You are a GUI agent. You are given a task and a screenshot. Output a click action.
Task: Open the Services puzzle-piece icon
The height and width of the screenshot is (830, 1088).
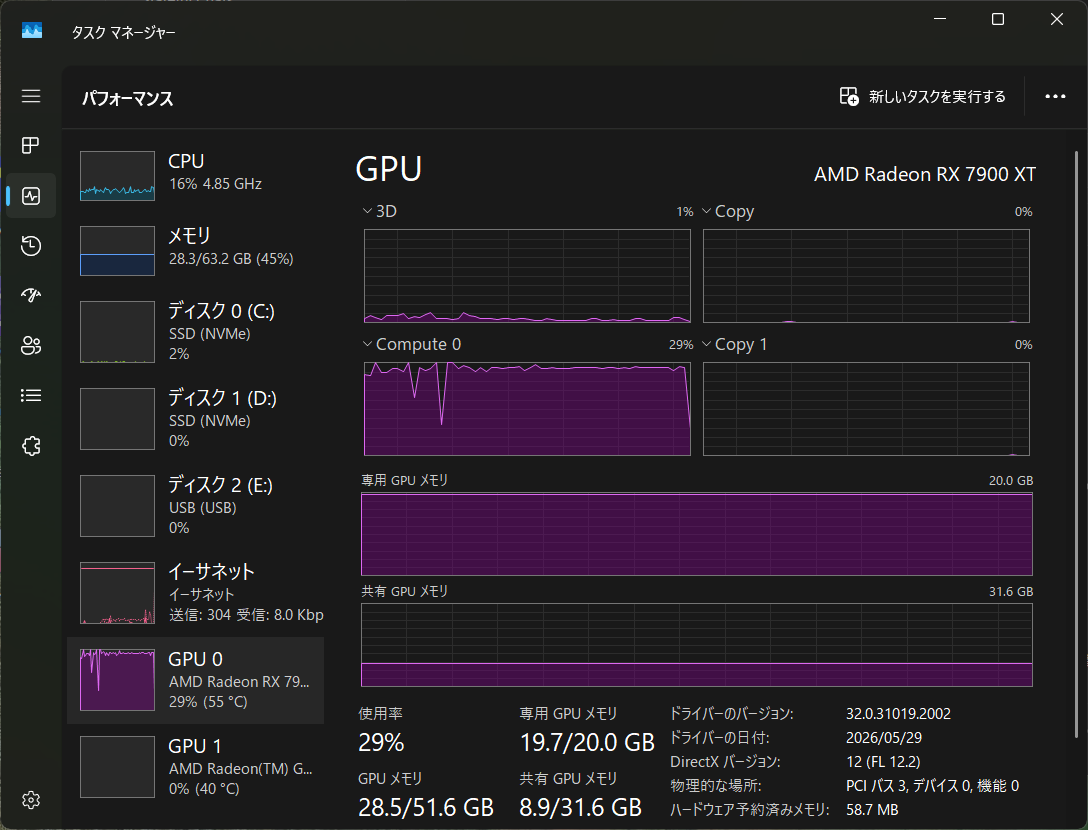click(31, 446)
